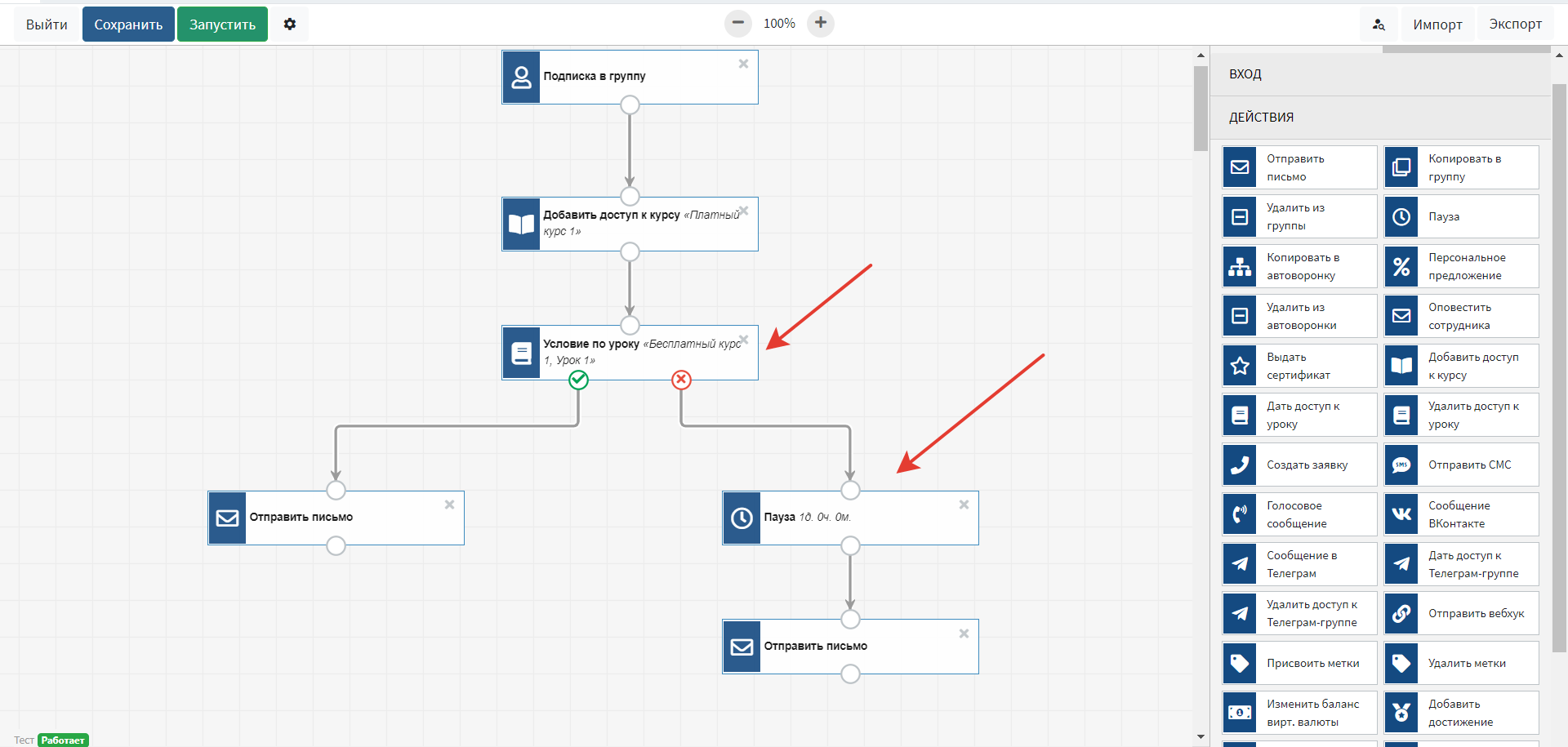
Task: Expand the ВХОД section in sidebar
Action: pos(1245,74)
